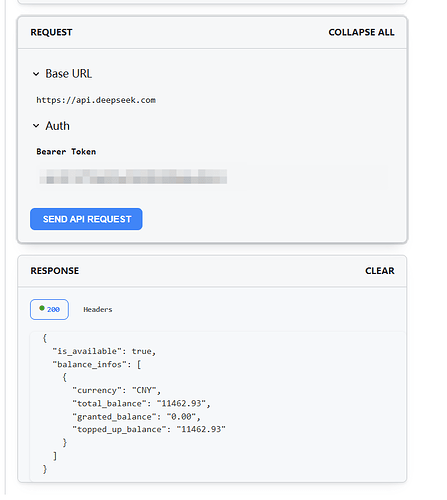The width and height of the screenshot is (447, 500).
Task: Click the Bearer Token label
Action: (66, 152)
